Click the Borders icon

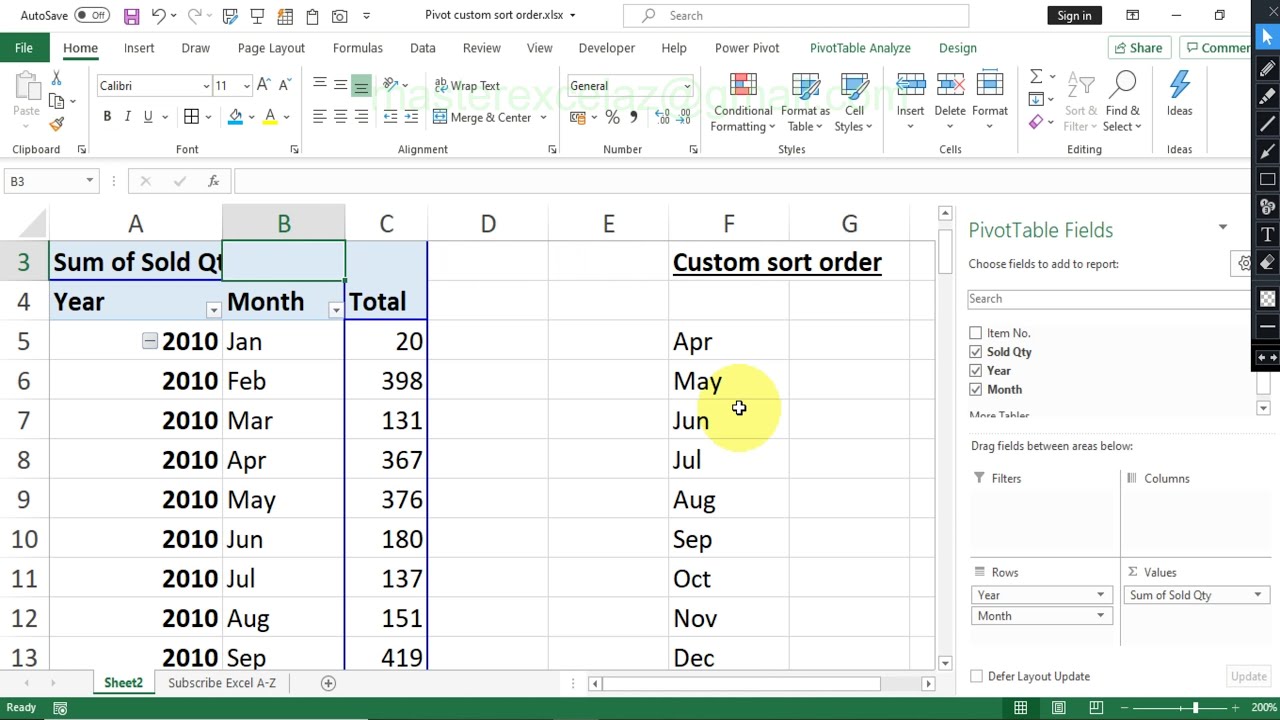pos(191,117)
